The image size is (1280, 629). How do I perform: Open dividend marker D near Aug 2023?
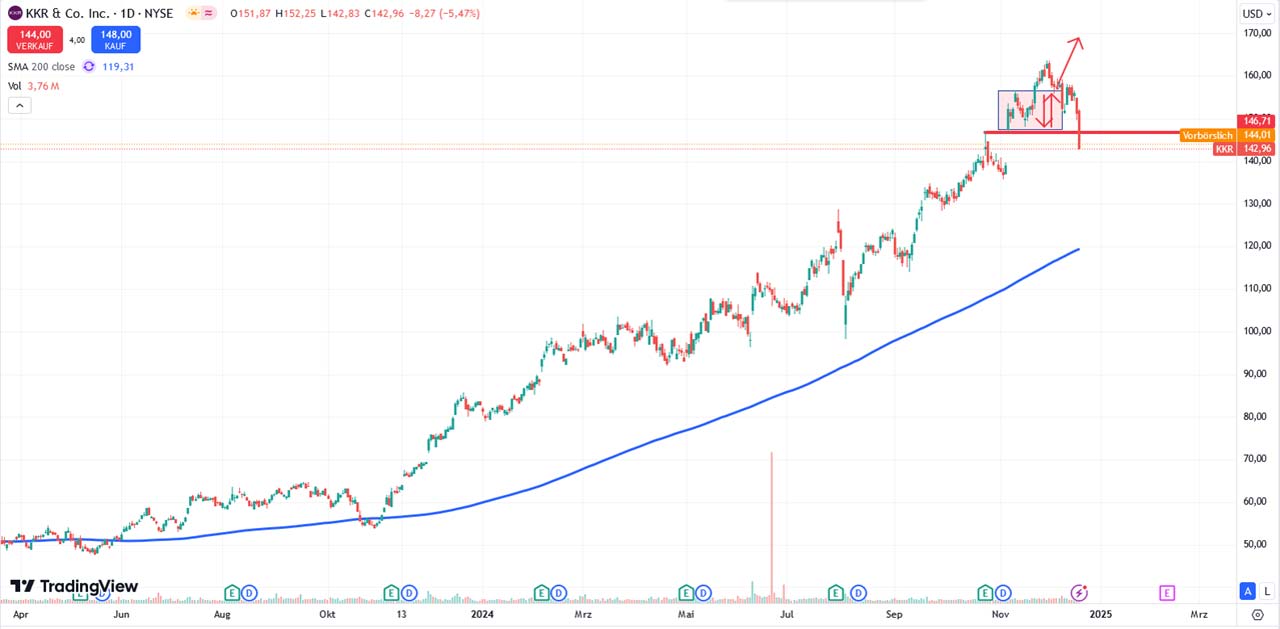point(247,592)
